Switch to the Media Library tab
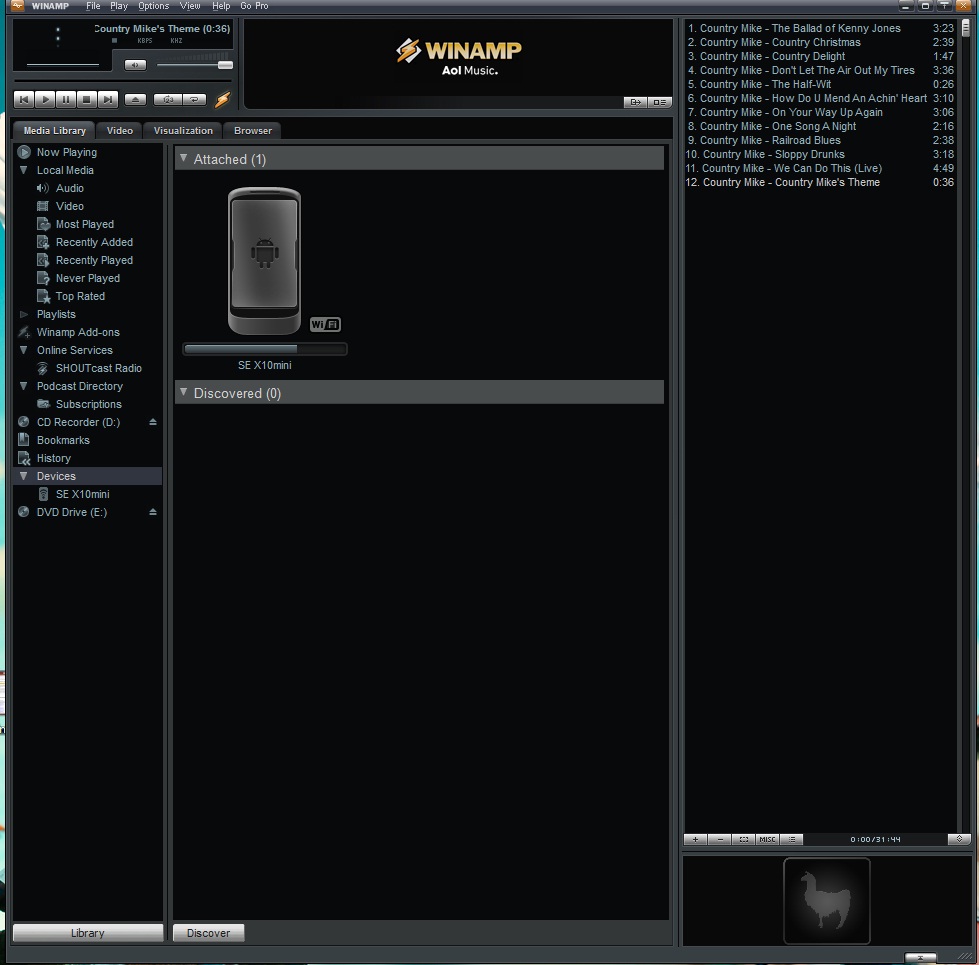This screenshot has width=979, height=965. point(54,130)
